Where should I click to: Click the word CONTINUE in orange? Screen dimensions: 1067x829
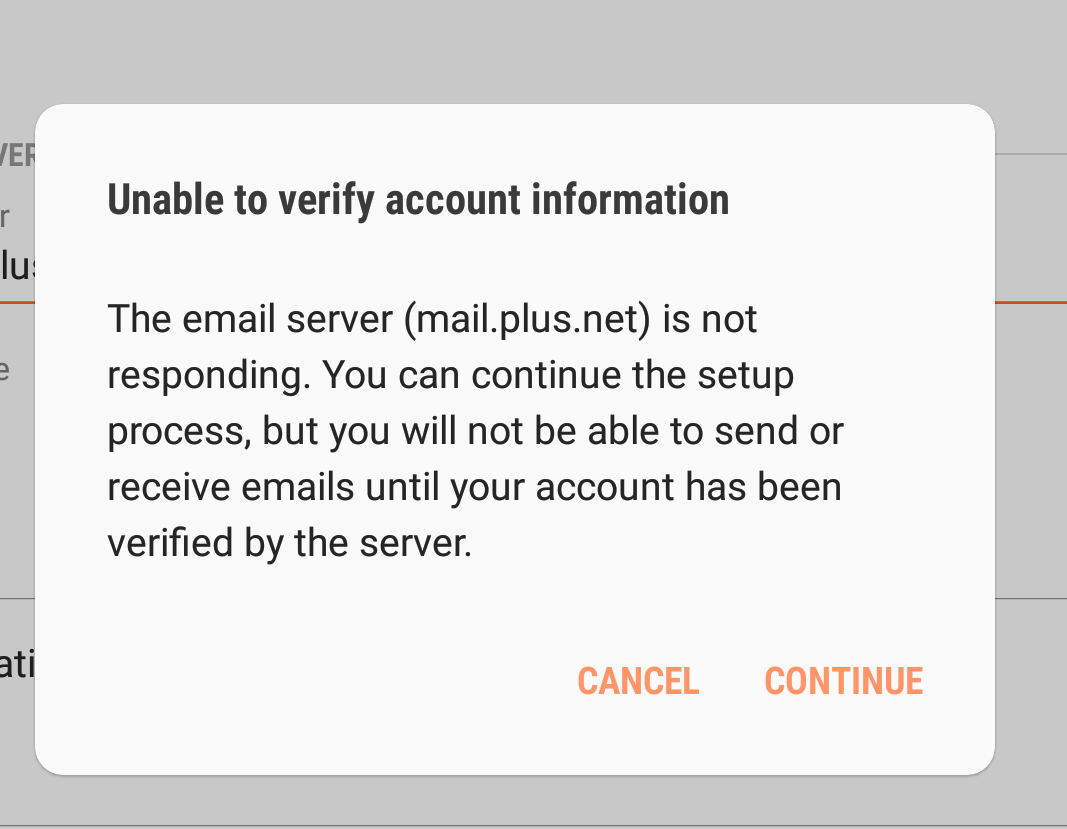pos(843,681)
